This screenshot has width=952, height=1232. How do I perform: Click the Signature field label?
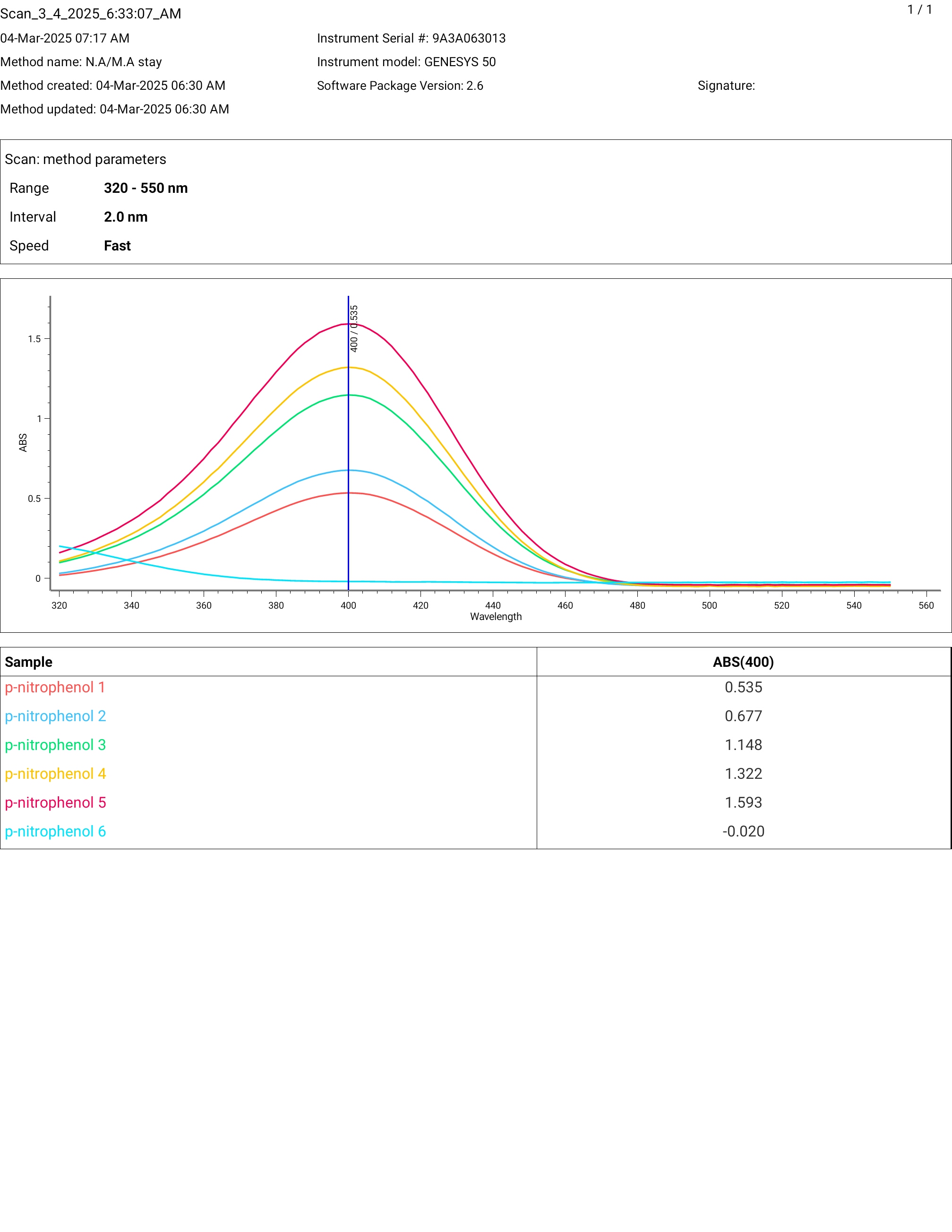click(x=726, y=86)
